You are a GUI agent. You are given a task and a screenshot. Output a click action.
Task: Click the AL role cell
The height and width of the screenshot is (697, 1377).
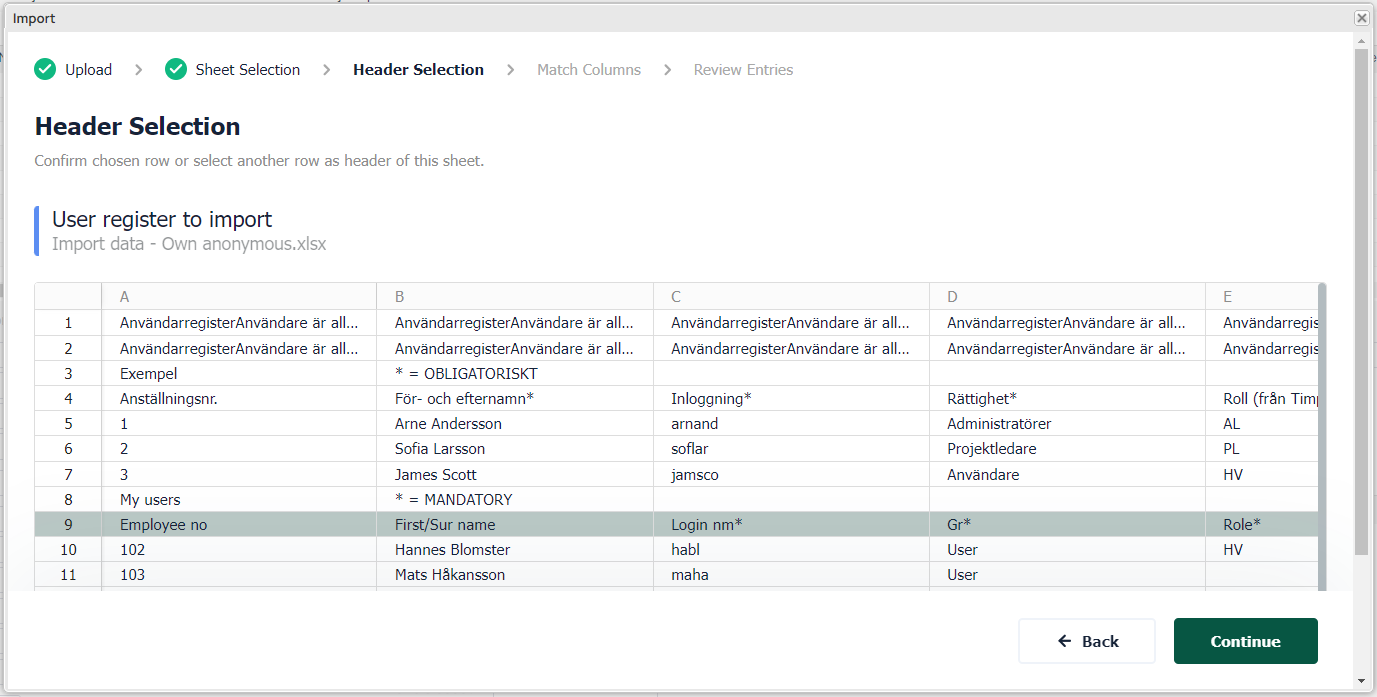1262,424
